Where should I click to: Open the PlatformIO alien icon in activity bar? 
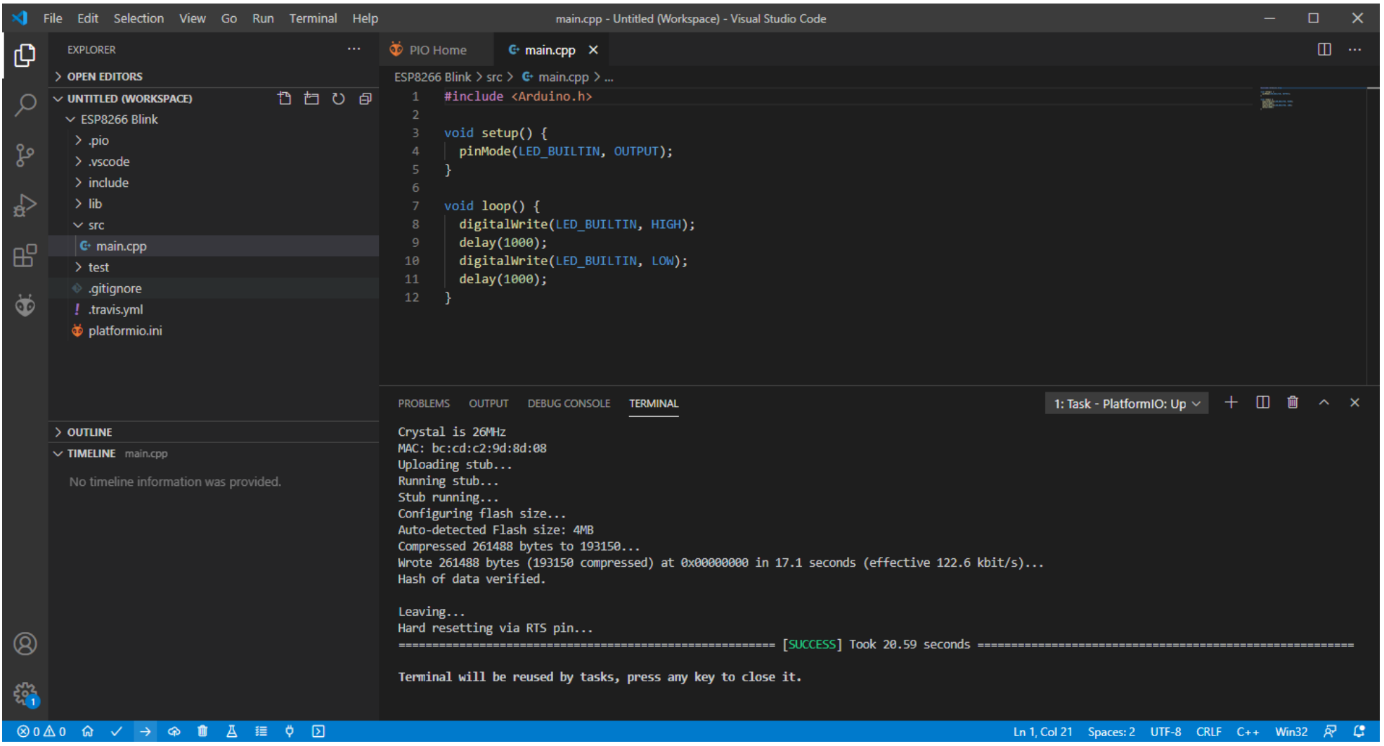pyautogui.click(x=25, y=305)
